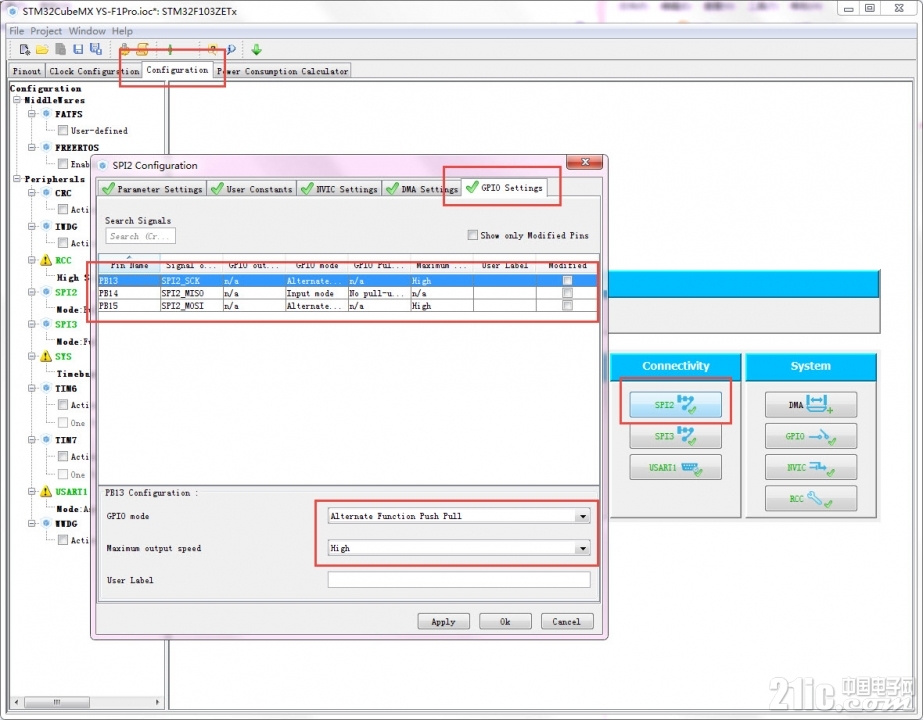Image resolution: width=923 pixels, height=720 pixels.
Task: Click the USART1 warning icon in tree
Action: [46, 491]
